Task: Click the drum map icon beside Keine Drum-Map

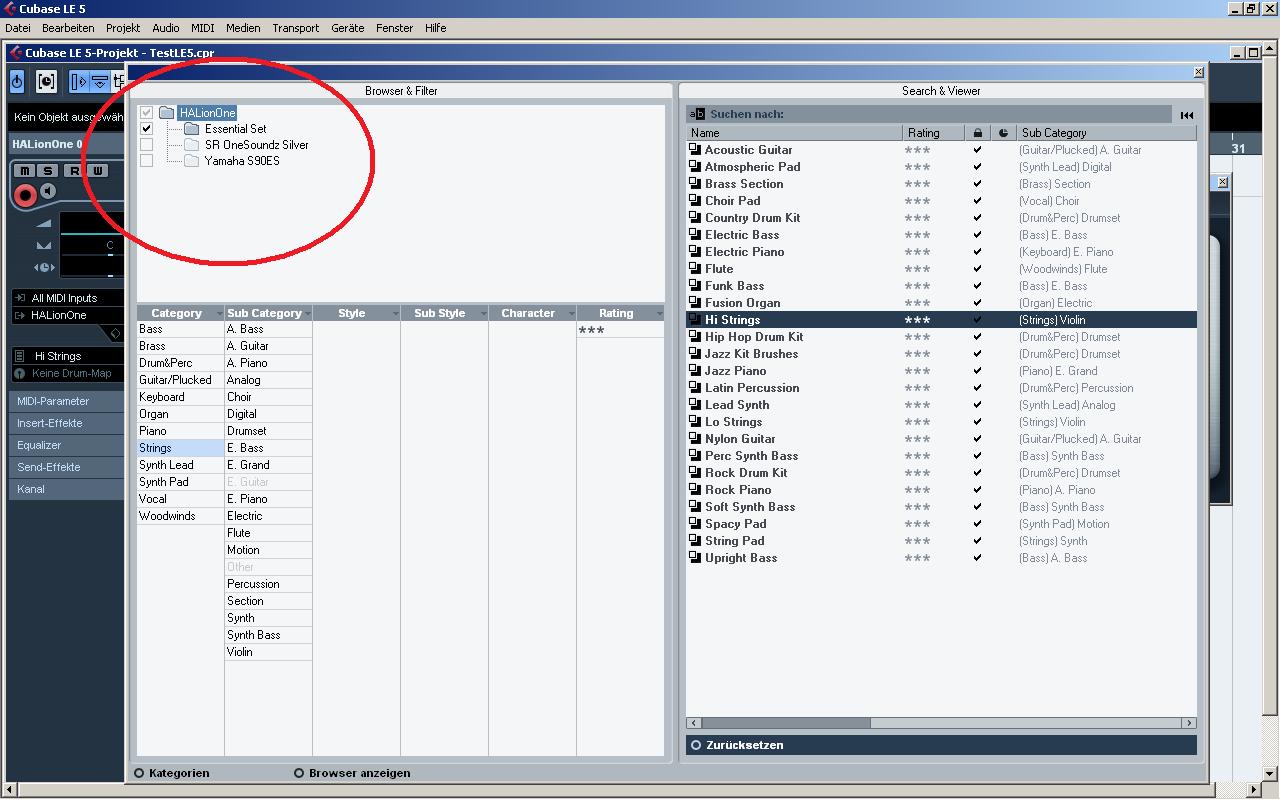Action: [x=19, y=373]
